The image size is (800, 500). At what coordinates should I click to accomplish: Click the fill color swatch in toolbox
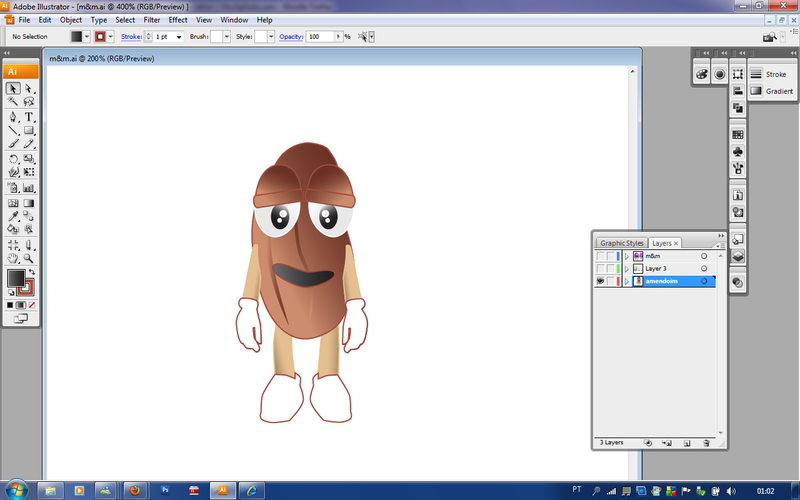pyautogui.click(x=16, y=279)
